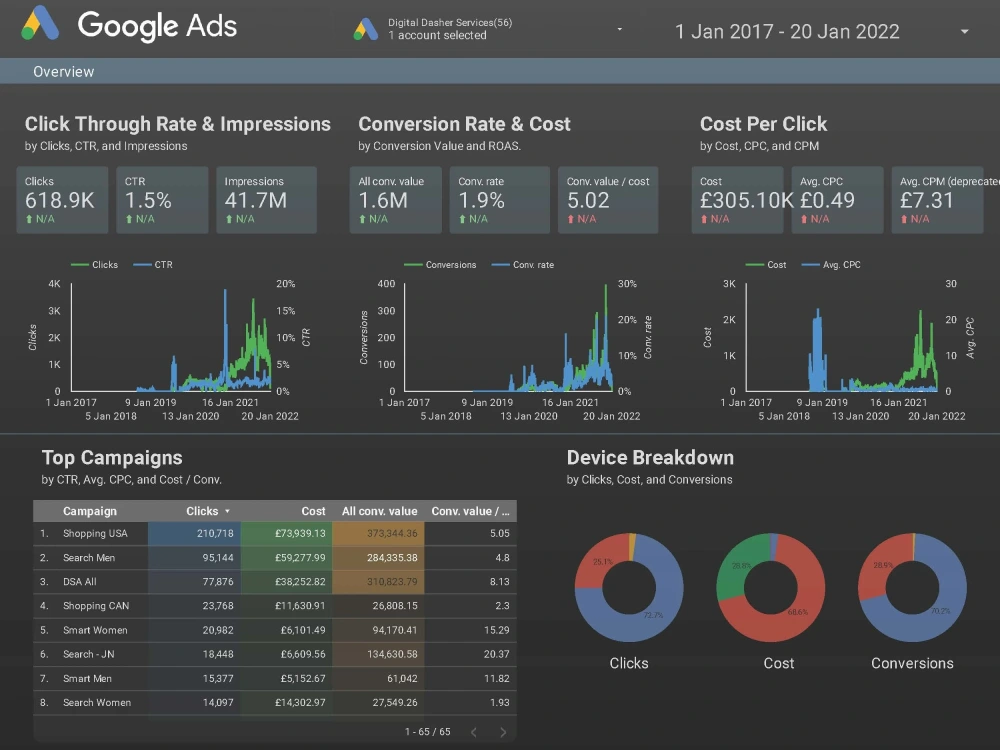This screenshot has width=1000, height=750.
Task: Select the Shopping USA campaign row
Action: (x=275, y=533)
